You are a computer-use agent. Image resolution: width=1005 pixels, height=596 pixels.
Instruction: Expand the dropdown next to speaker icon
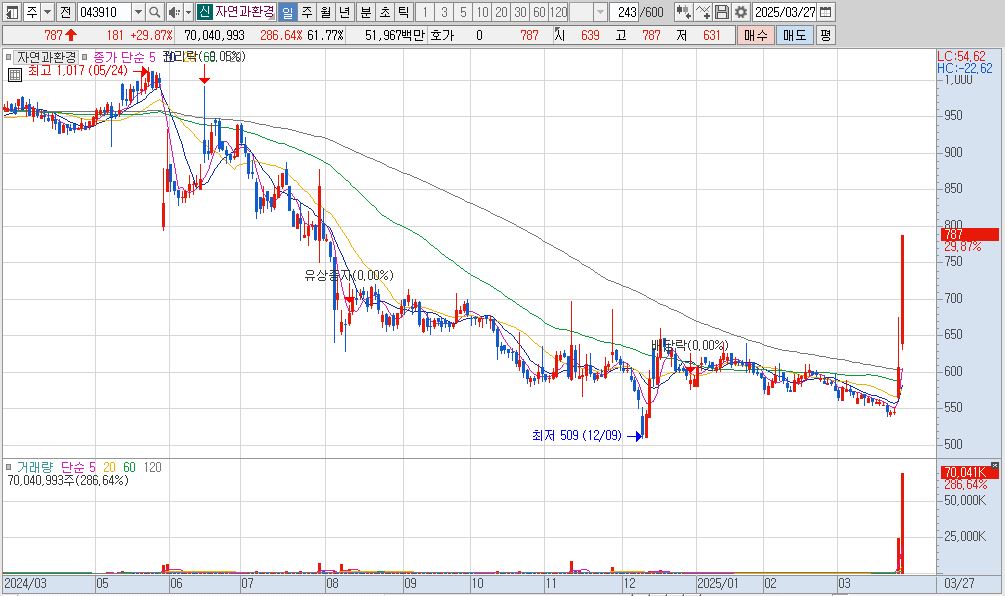tap(188, 12)
